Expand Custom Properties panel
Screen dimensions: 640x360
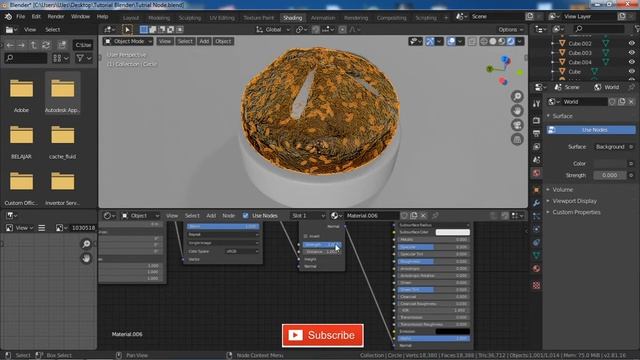point(576,212)
